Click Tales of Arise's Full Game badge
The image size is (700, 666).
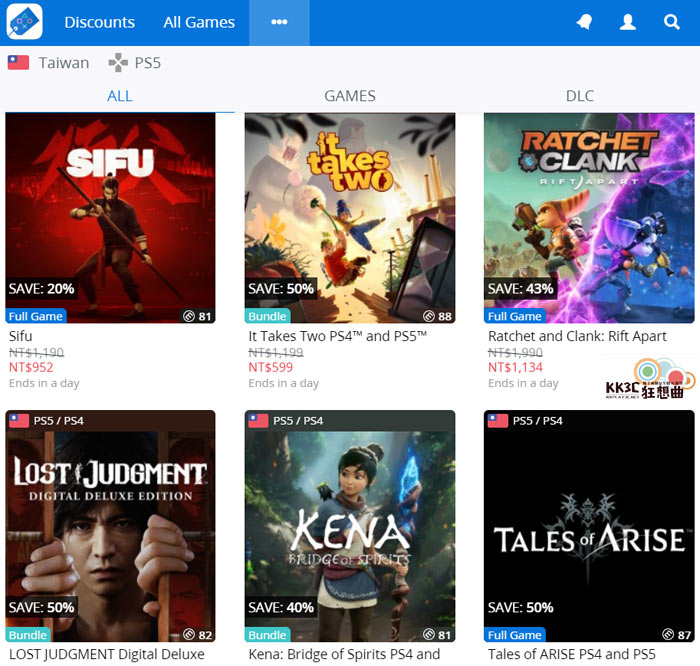(x=515, y=634)
